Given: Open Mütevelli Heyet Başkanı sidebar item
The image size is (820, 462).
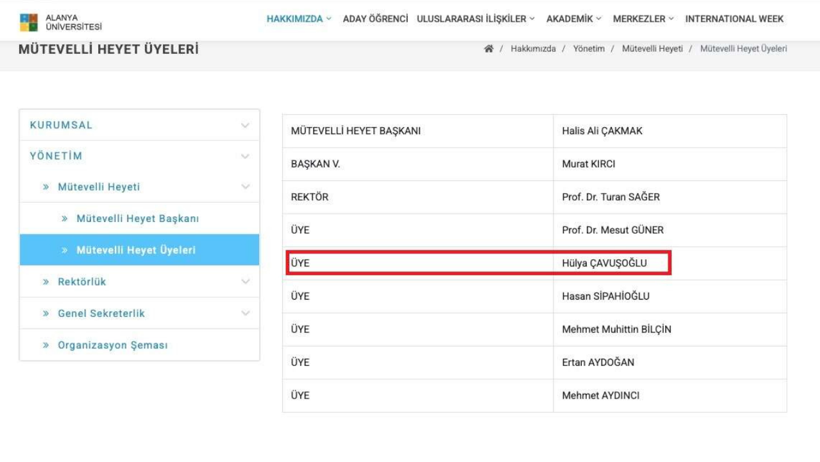Looking at the screenshot, I should [x=140, y=218].
